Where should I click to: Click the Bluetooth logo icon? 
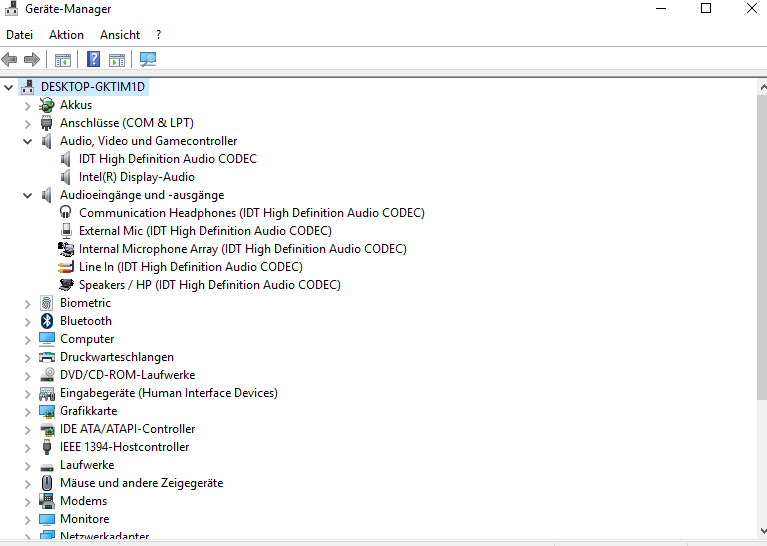pos(46,321)
